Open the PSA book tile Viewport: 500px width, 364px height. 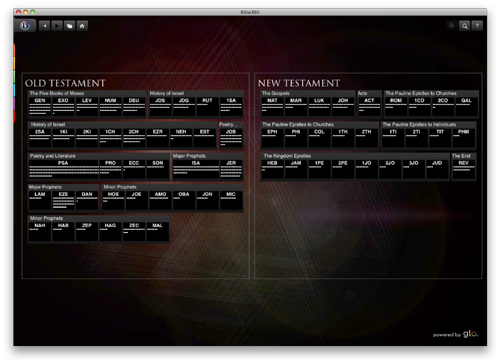pos(63,169)
